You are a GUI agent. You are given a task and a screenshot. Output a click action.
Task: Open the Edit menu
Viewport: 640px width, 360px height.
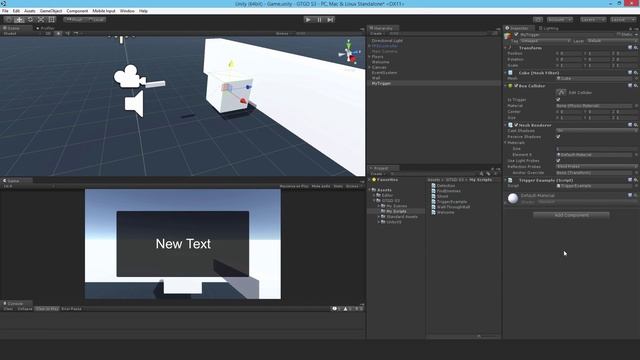tap(16, 11)
